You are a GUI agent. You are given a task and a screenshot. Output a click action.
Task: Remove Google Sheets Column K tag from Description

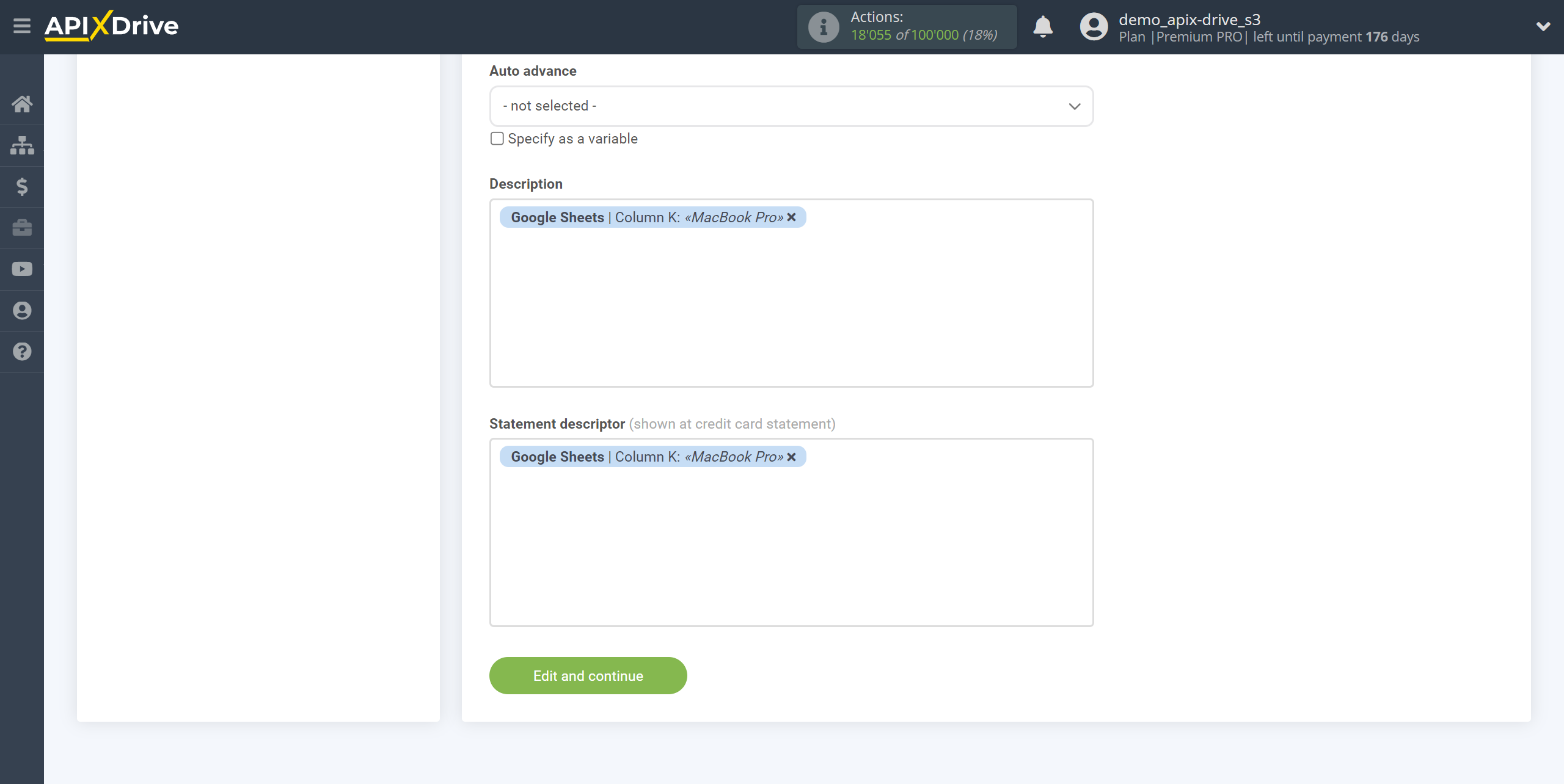coord(793,217)
